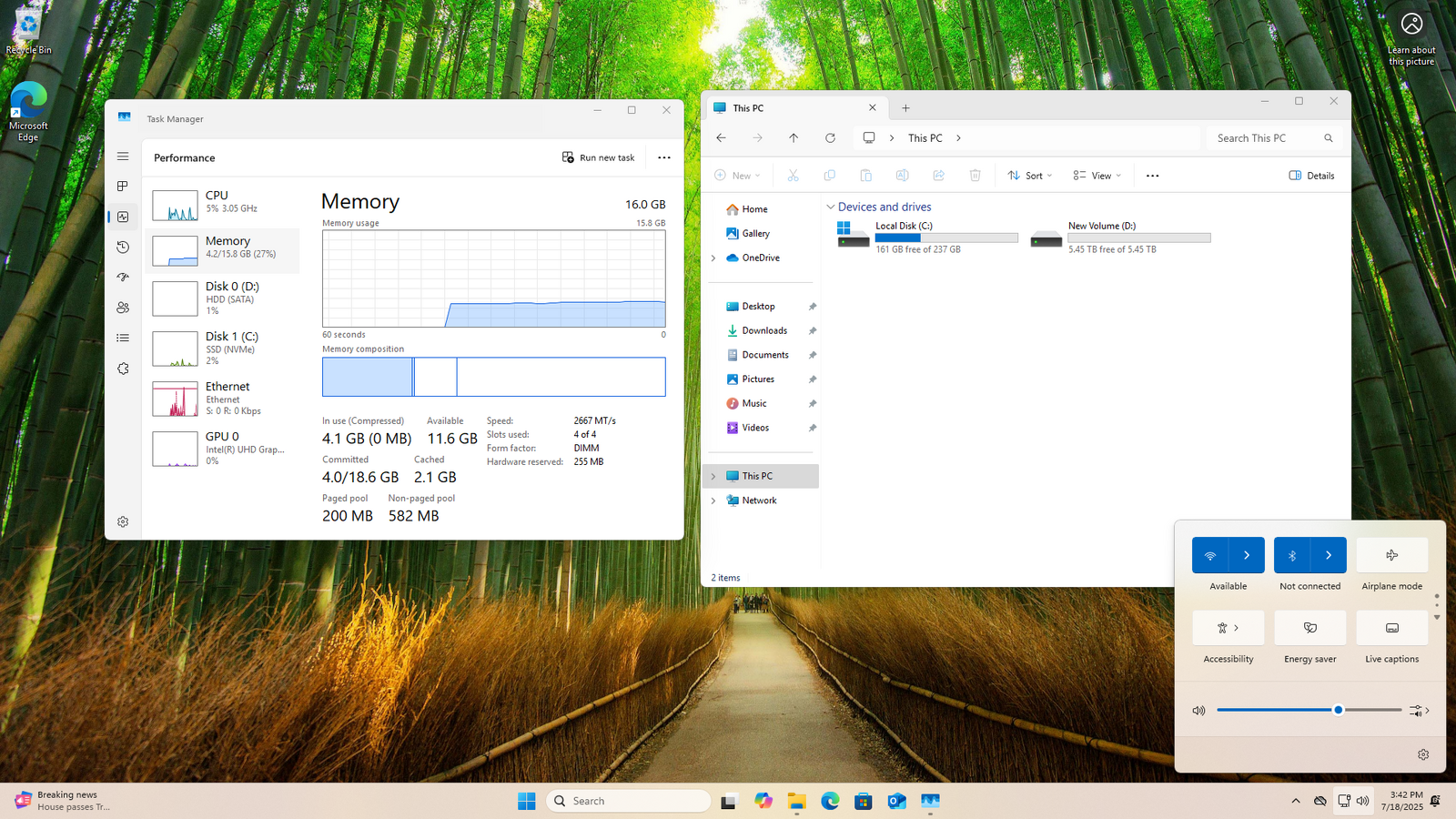
Task: Open Startup apps page in Task Manager
Action: pos(123,278)
